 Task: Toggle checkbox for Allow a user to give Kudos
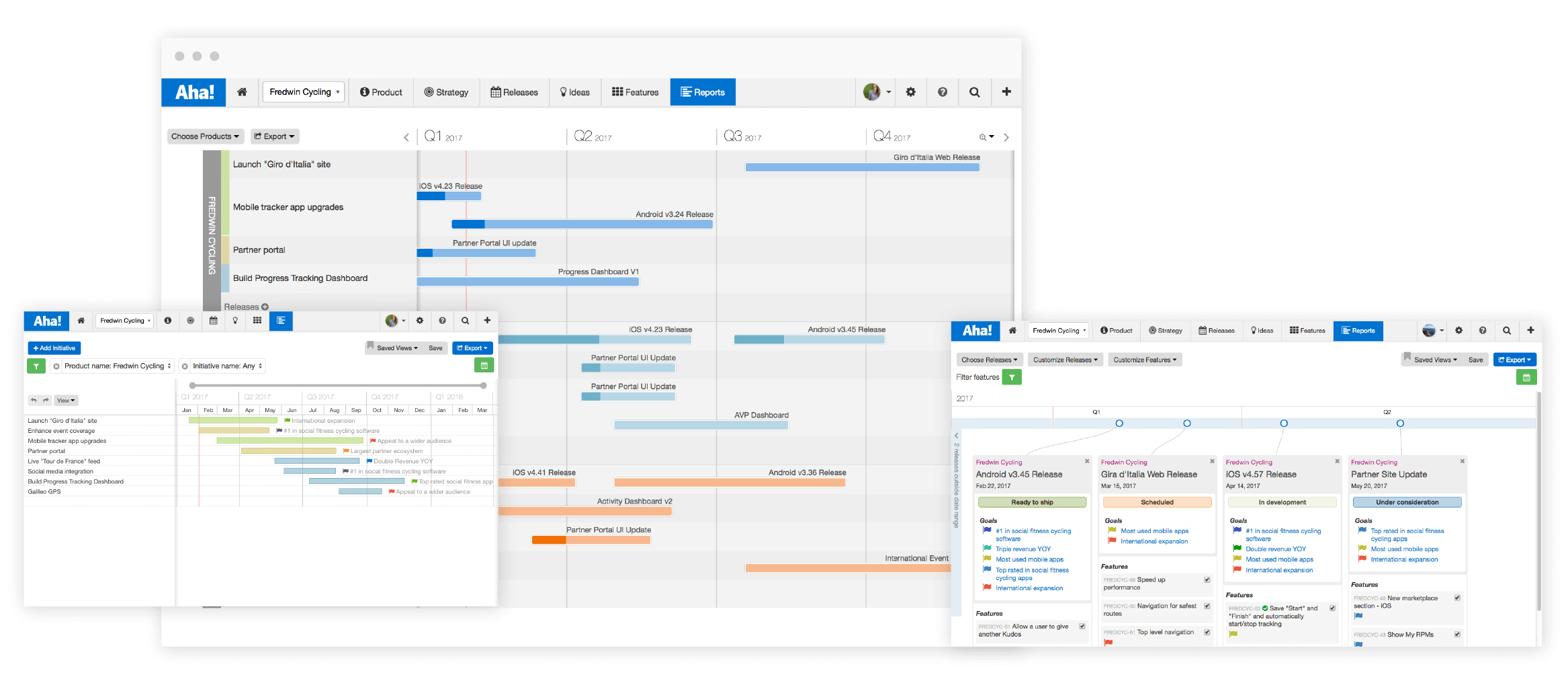point(1082,627)
